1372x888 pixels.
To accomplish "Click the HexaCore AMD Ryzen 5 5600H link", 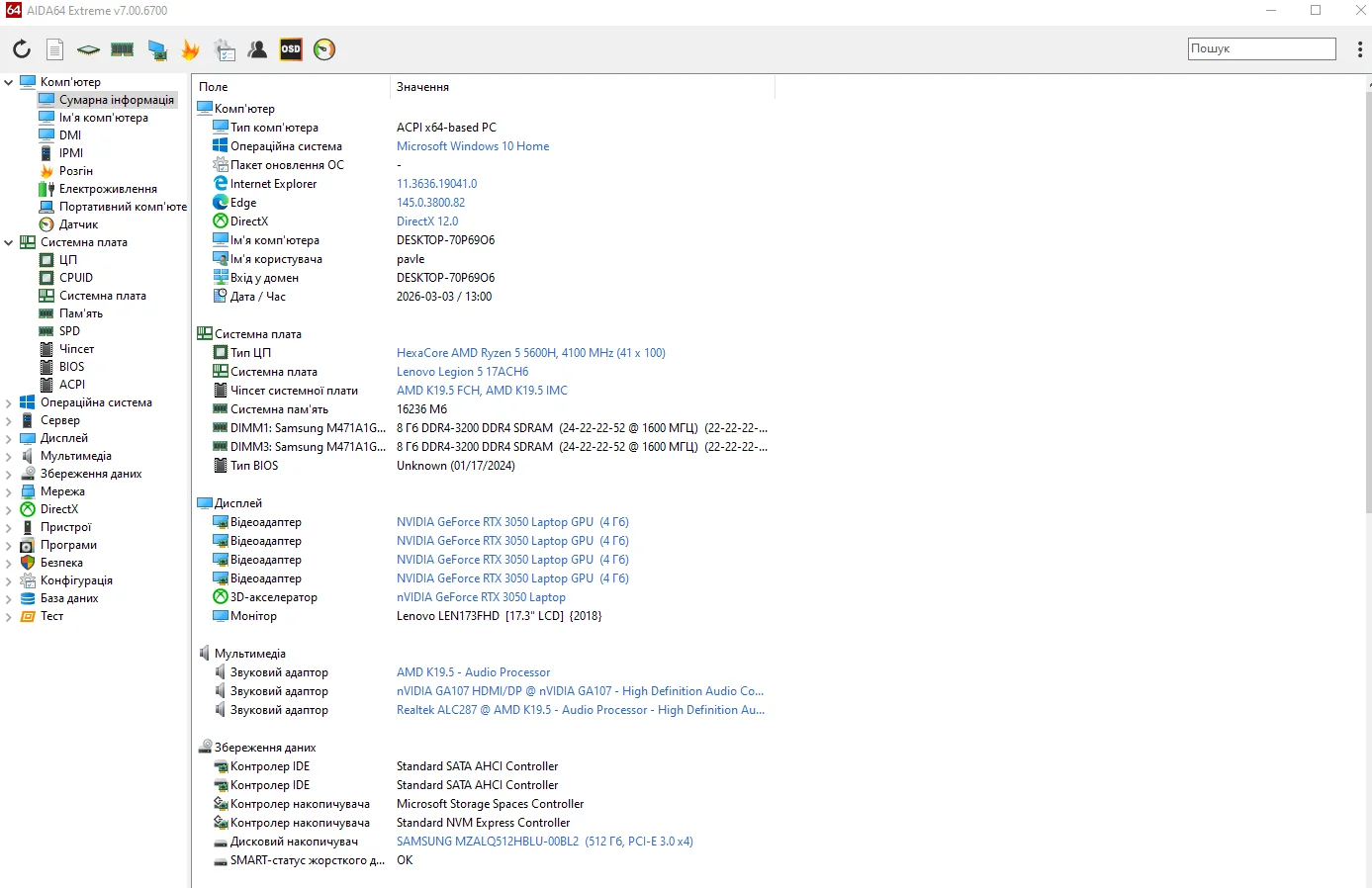I will pyautogui.click(x=531, y=353).
